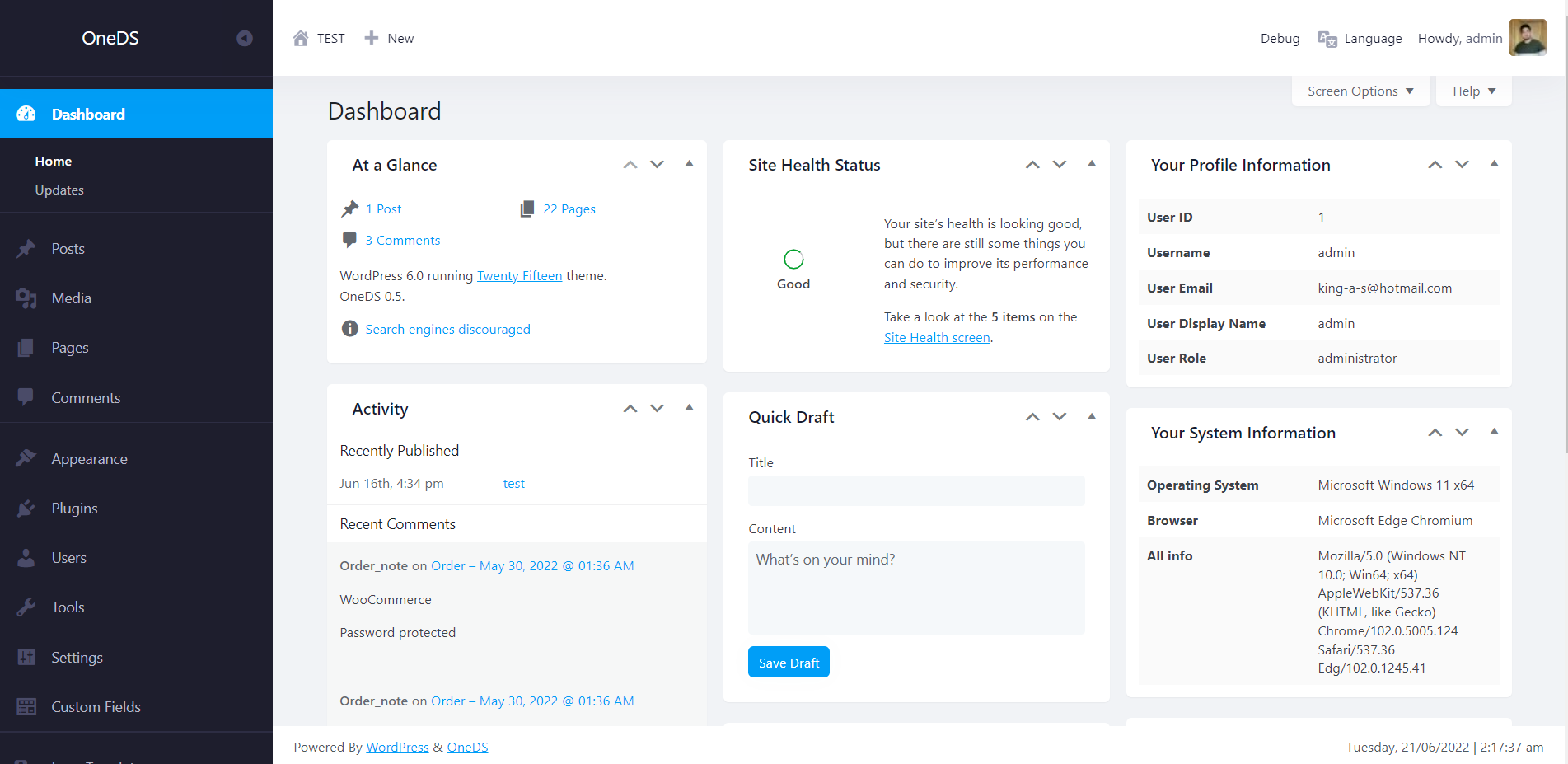Open the recently published test post
The height and width of the screenshot is (764, 1568).
click(513, 484)
